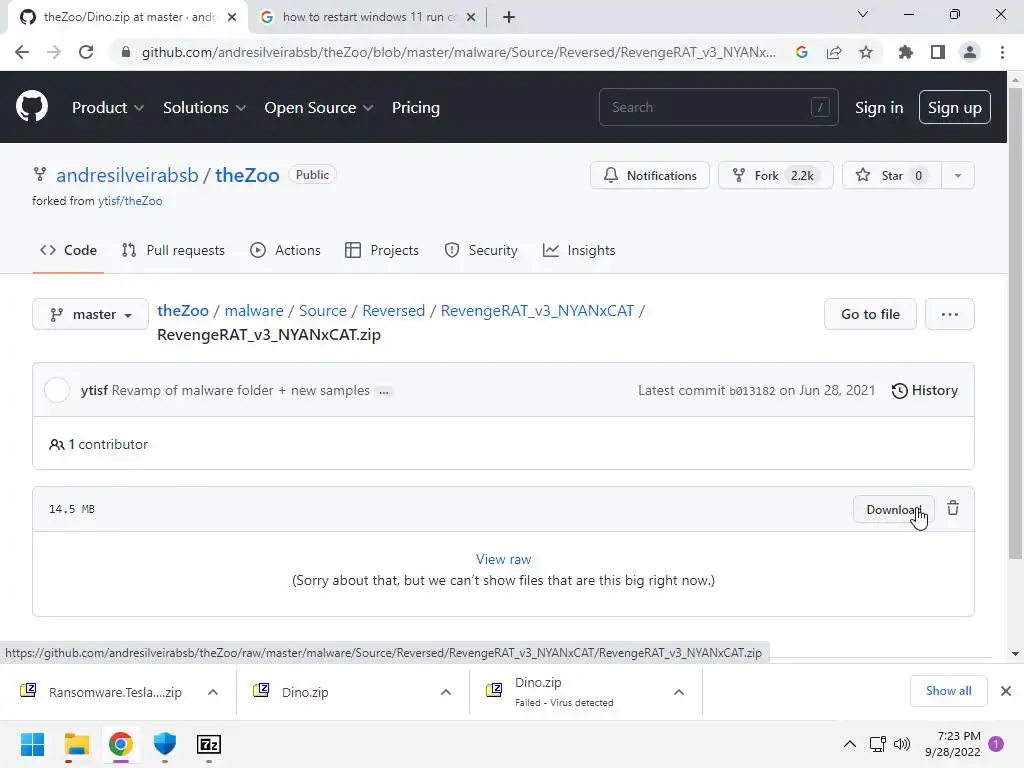Click the GitHub search field

718,107
